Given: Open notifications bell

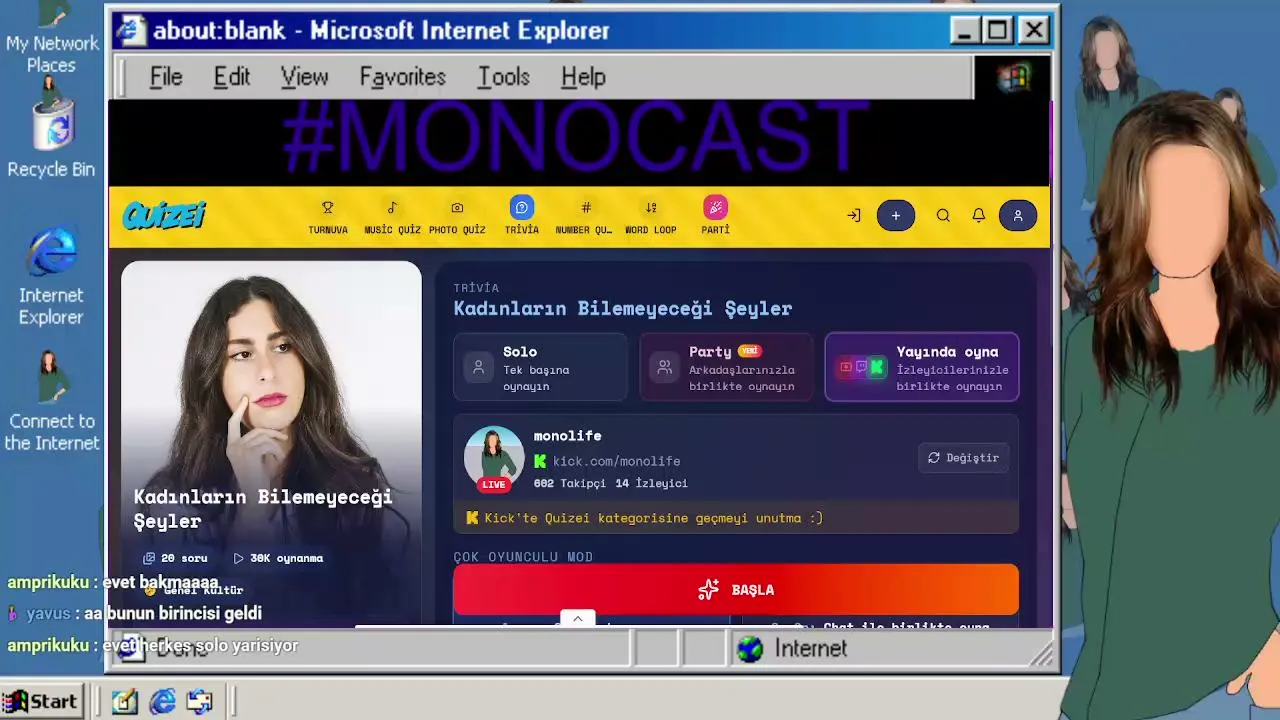Looking at the screenshot, I should tap(979, 215).
